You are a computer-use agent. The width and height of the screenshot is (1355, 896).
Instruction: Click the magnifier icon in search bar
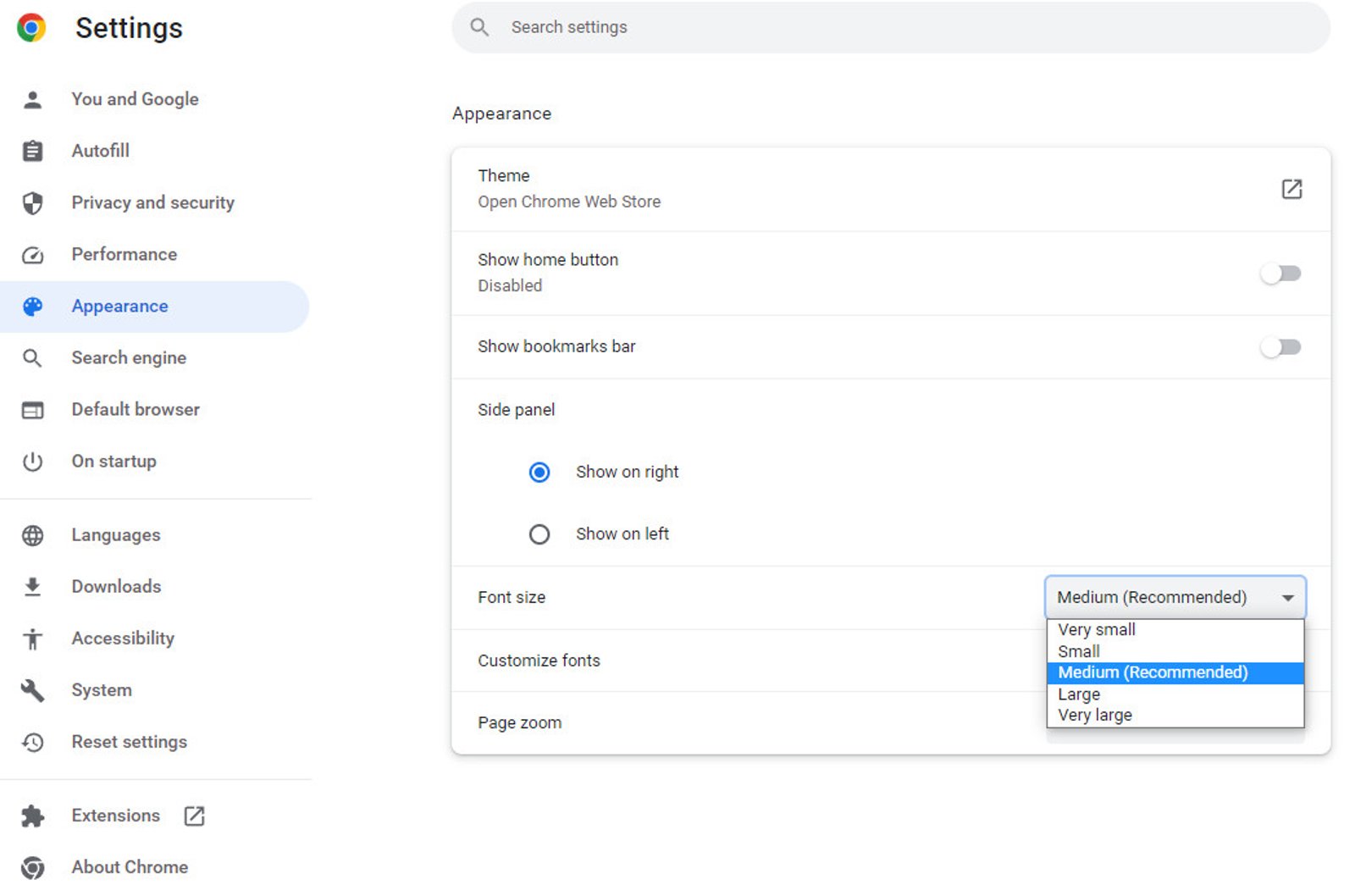click(479, 27)
